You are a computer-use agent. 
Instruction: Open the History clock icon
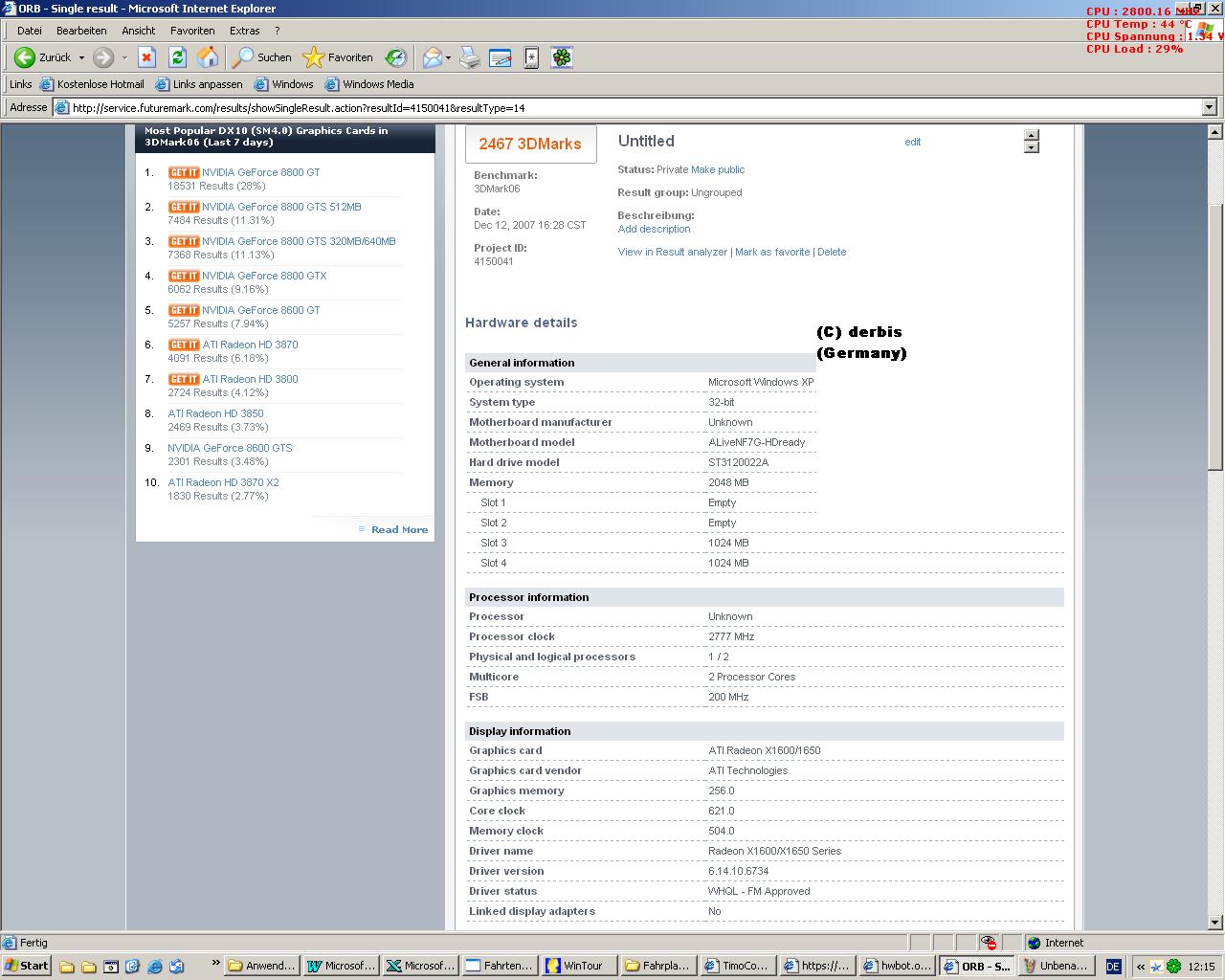[x=395, y=57]
